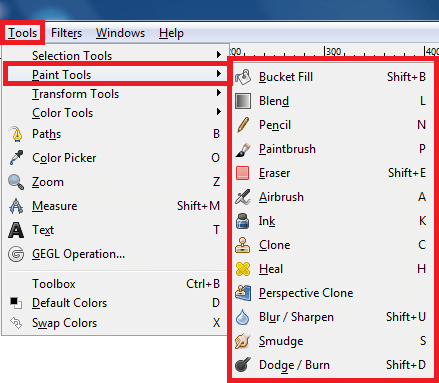The width and height of the screenshot is (439, 383).
Task: Pick the Pencil tool icon
Action: 243,125
